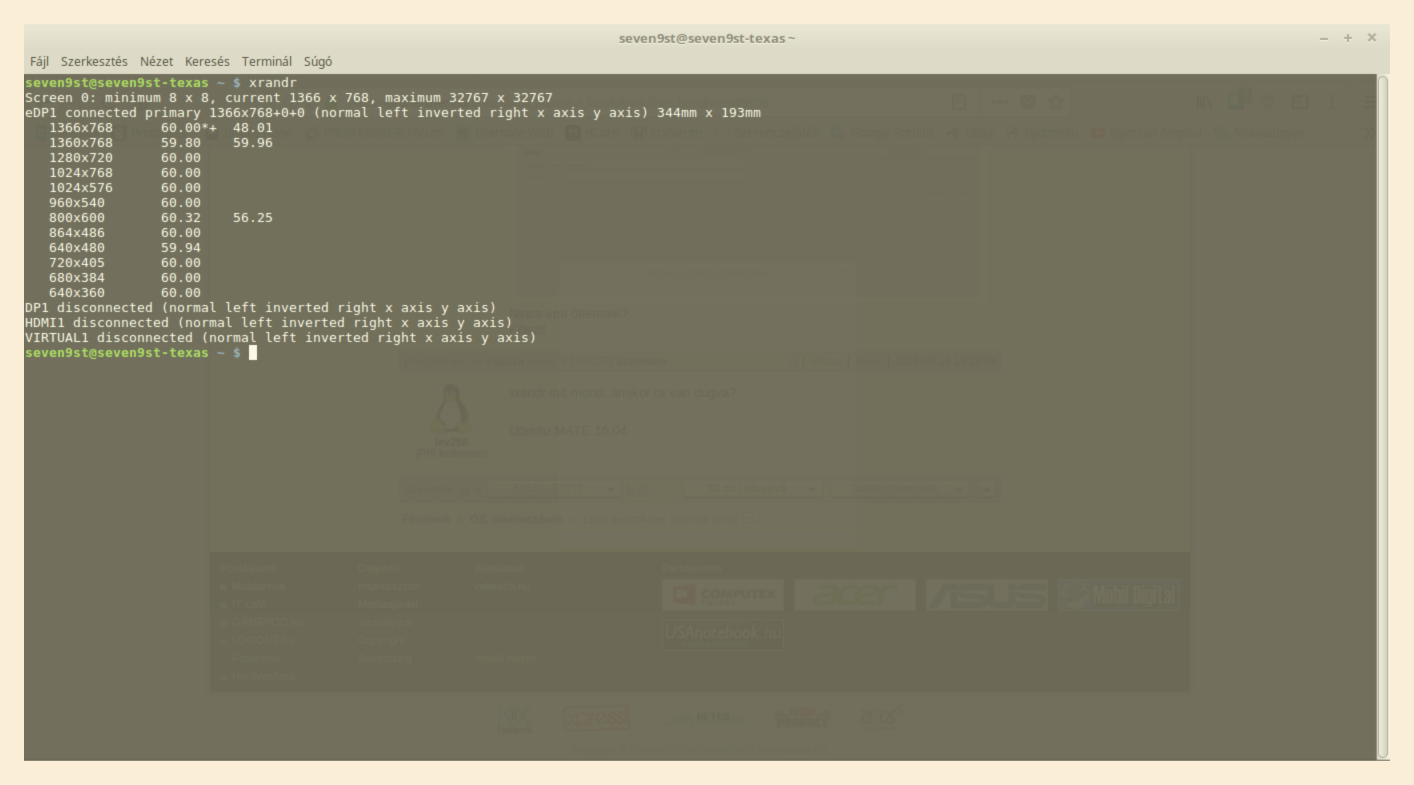Viewport: 1414px width, 785px height.
Task: Open the Nézet menu
Action: [157, 61]
